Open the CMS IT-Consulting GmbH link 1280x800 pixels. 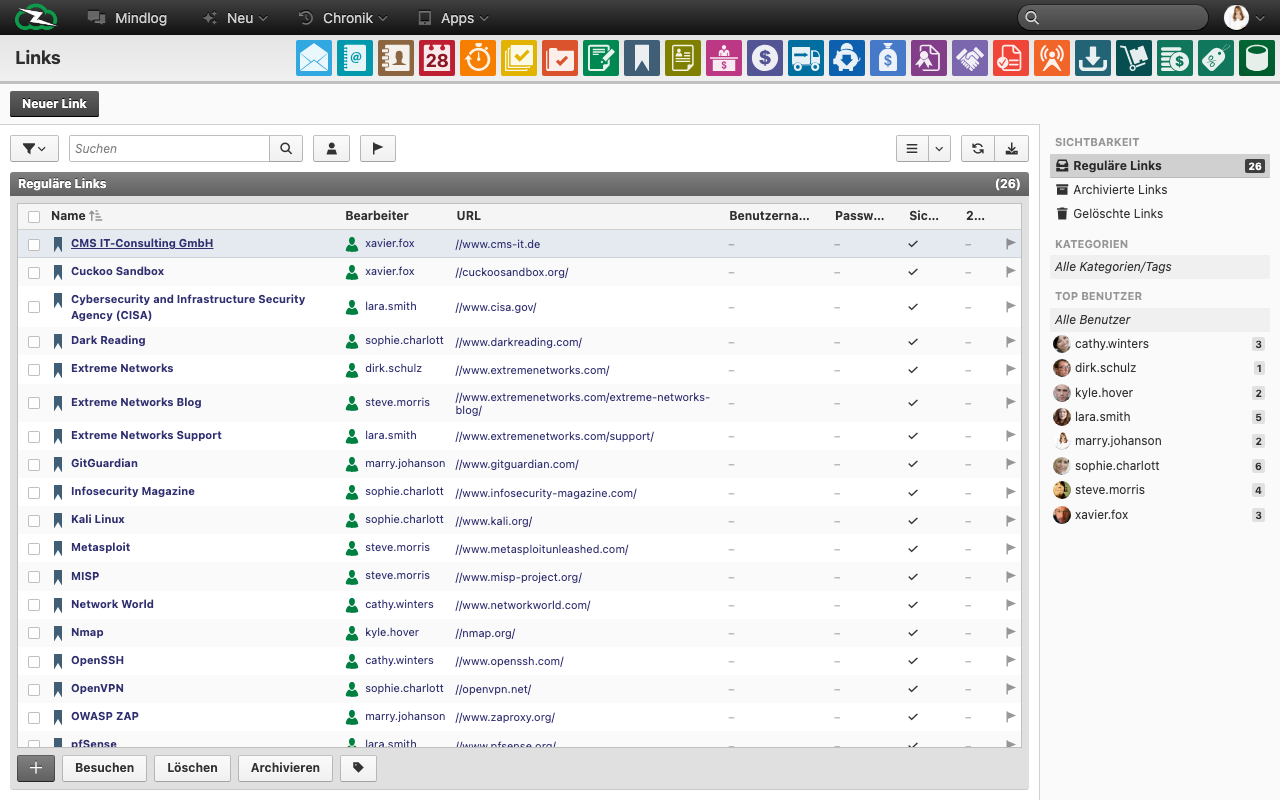[142, 244]
